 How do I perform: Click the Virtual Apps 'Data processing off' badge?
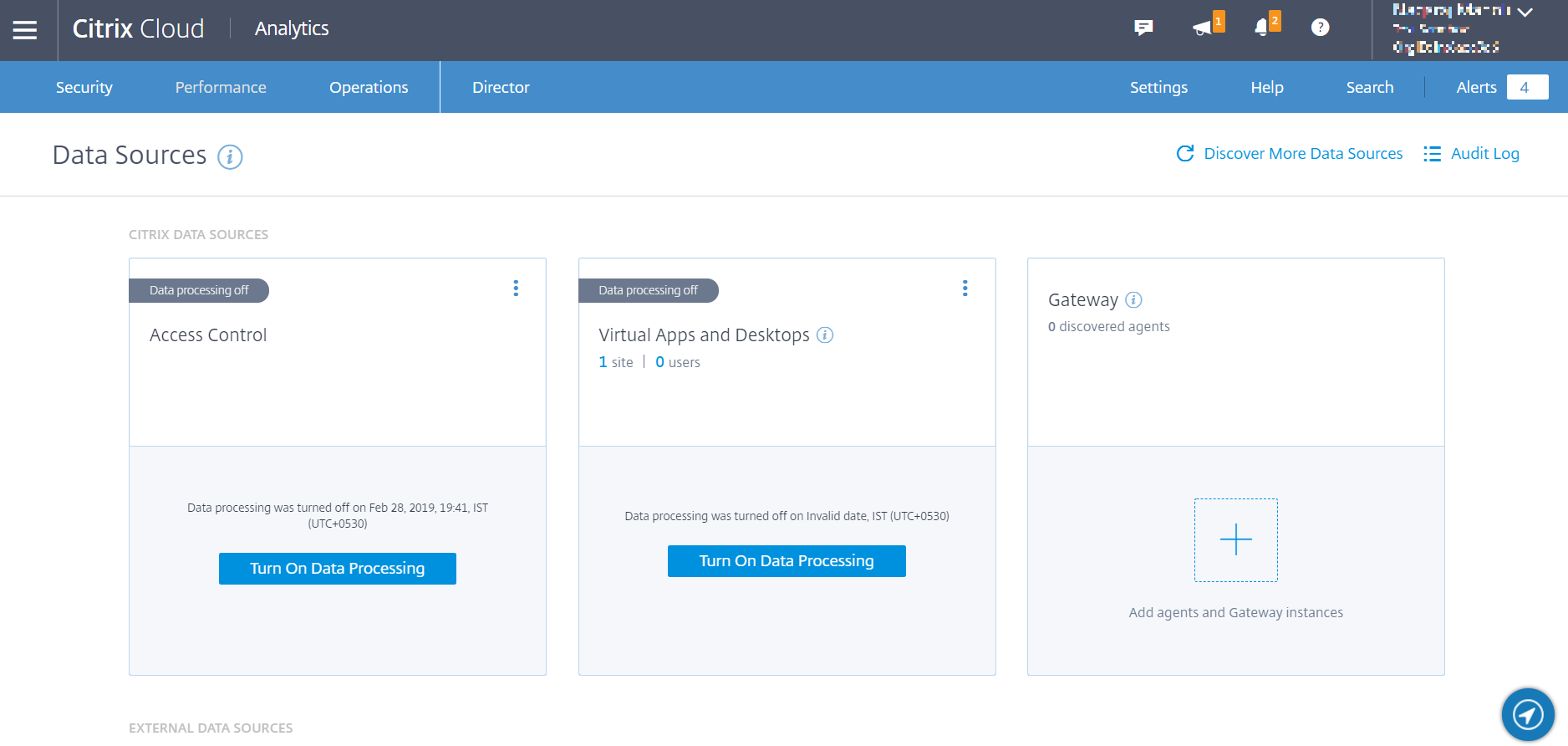pos(649,290)
